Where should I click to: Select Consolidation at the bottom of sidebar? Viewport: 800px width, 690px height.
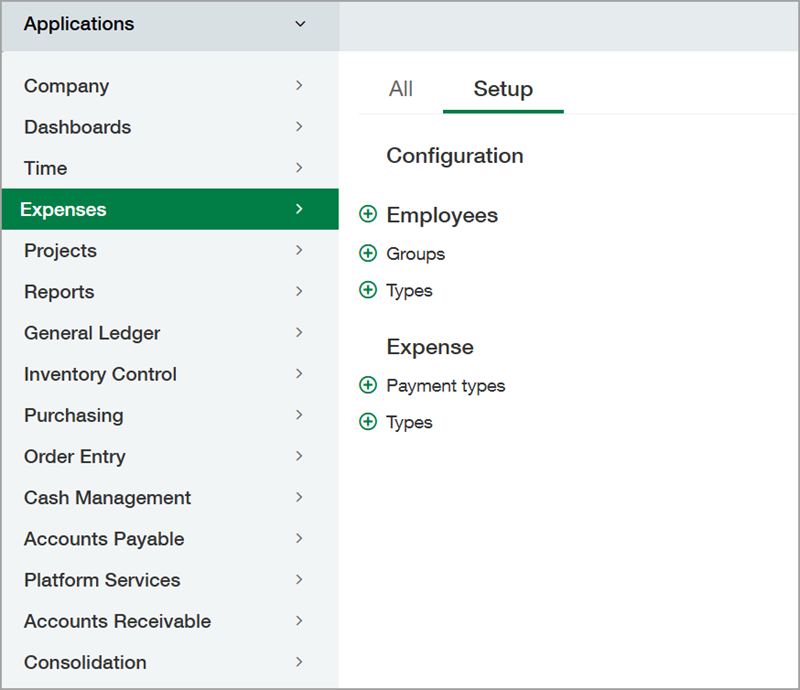point(84,662)
